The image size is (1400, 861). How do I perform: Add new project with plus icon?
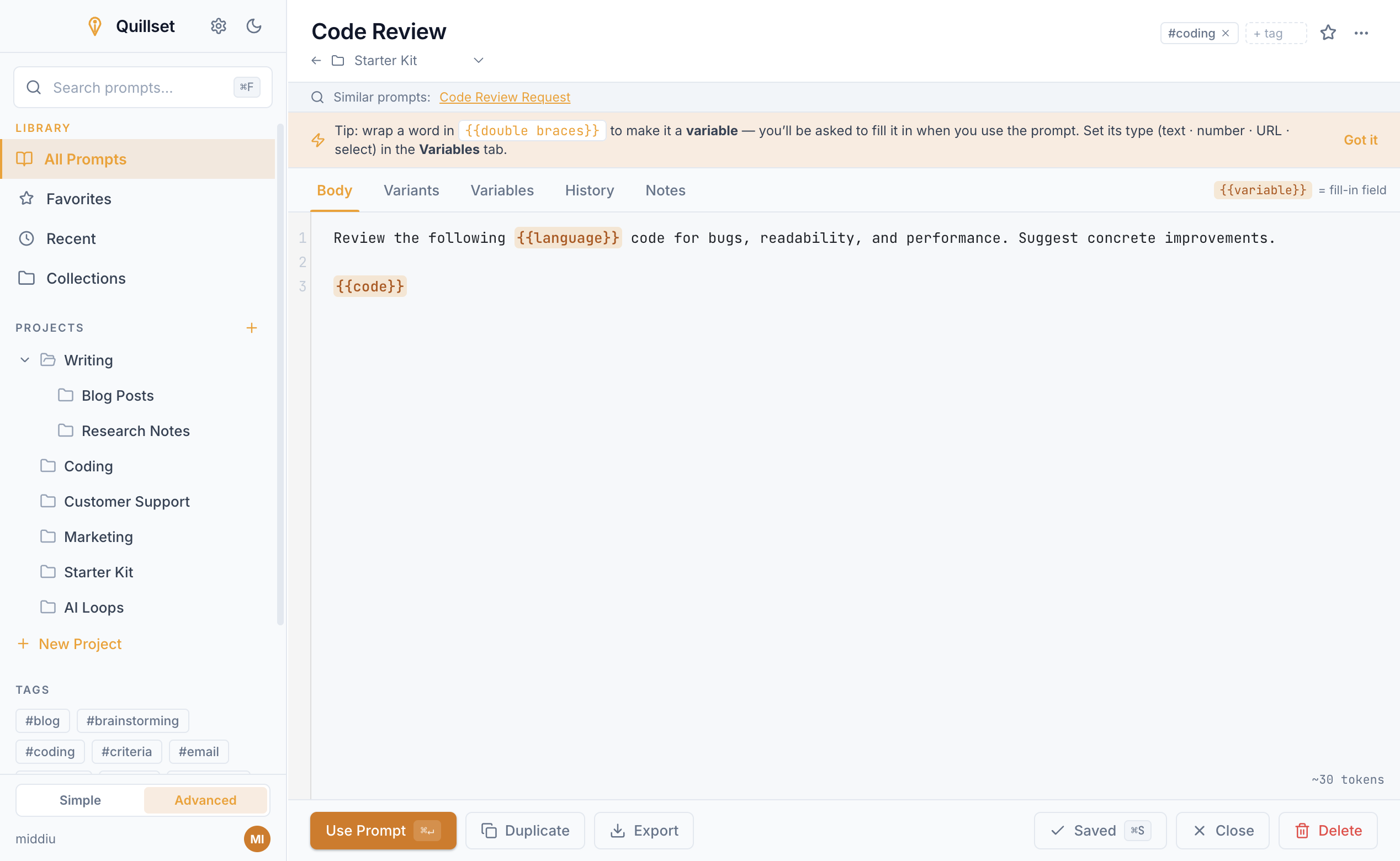point(251,328)
